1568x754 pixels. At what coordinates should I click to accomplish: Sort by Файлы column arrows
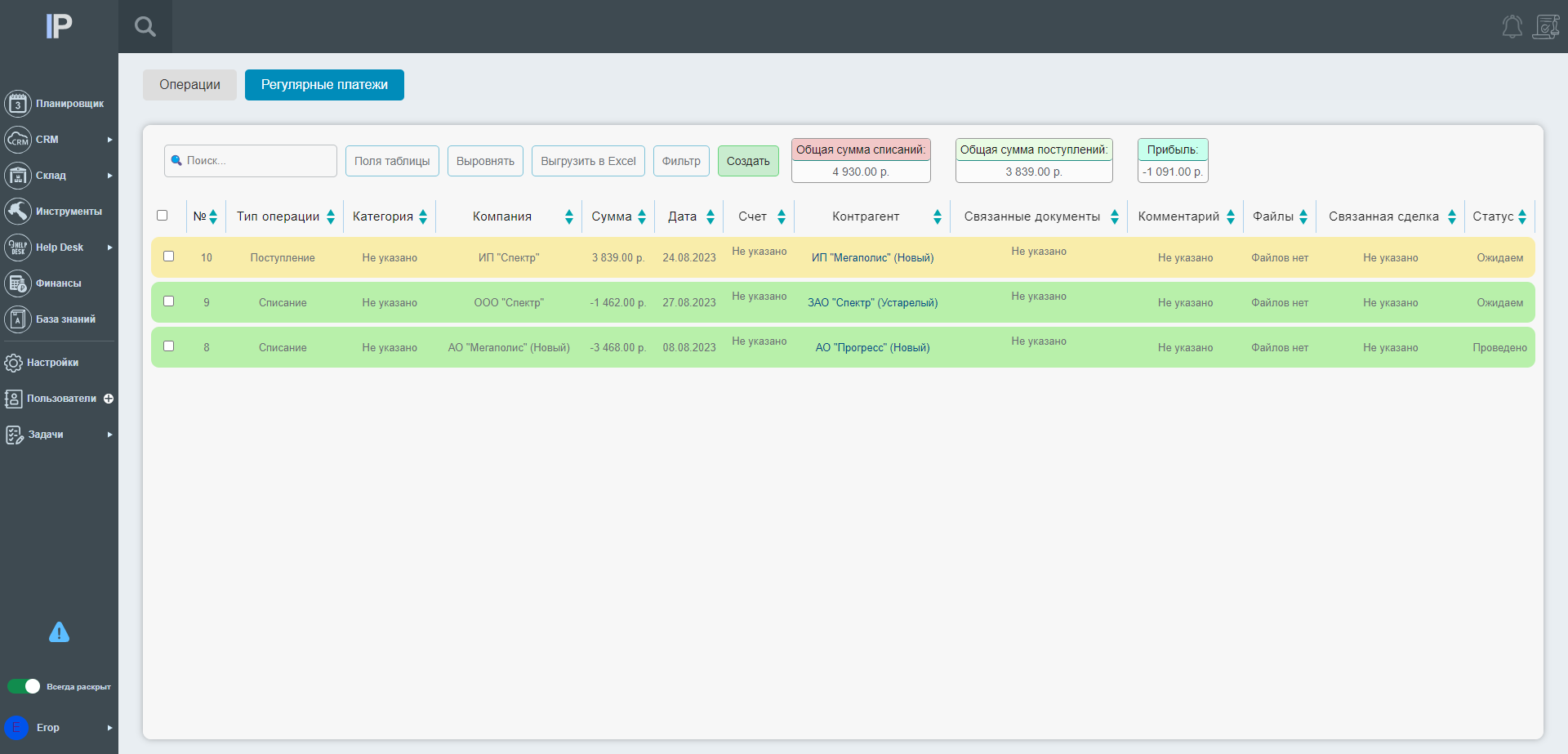click(x=1303, y=216)
